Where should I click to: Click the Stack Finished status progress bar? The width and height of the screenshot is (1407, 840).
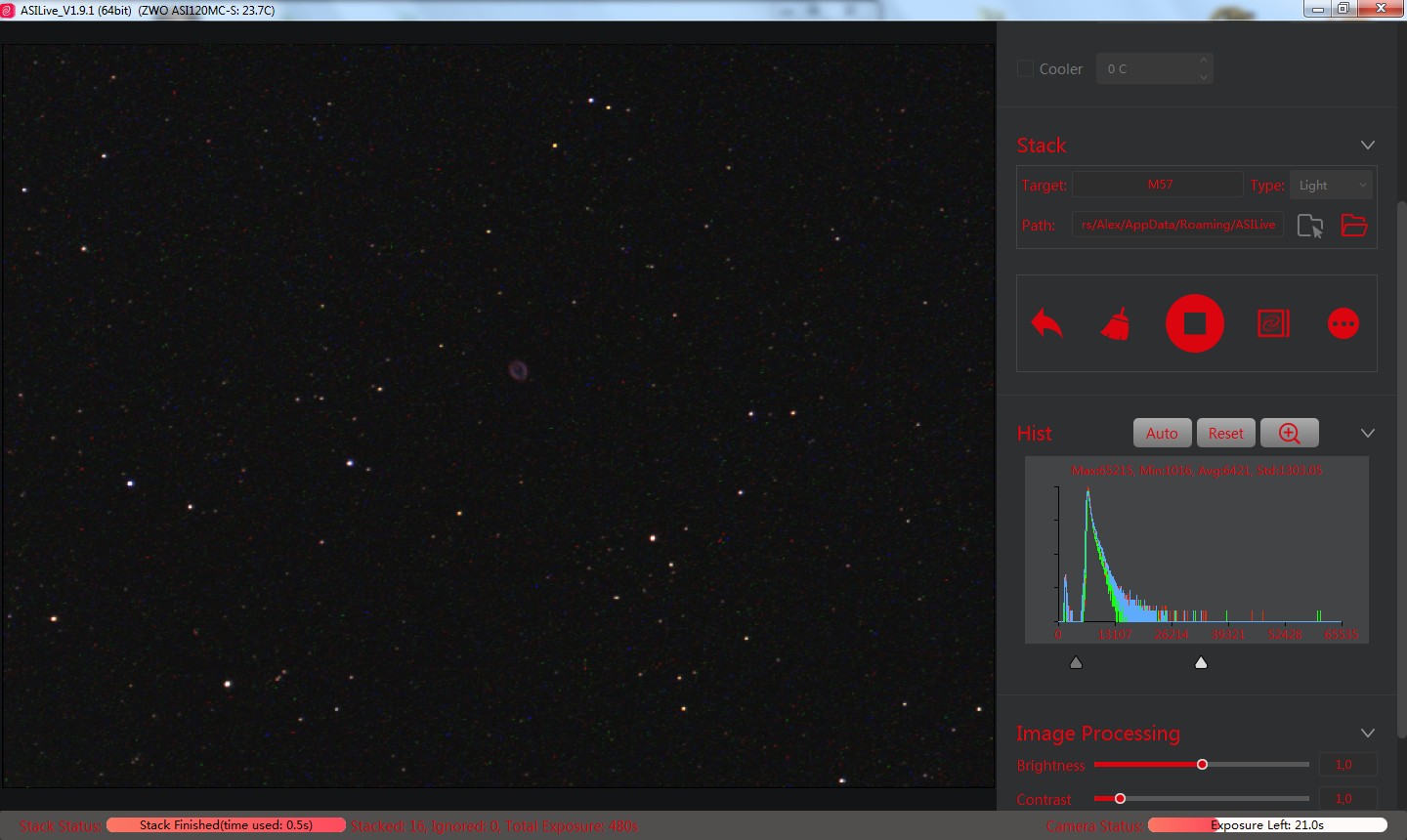point(226,825)
